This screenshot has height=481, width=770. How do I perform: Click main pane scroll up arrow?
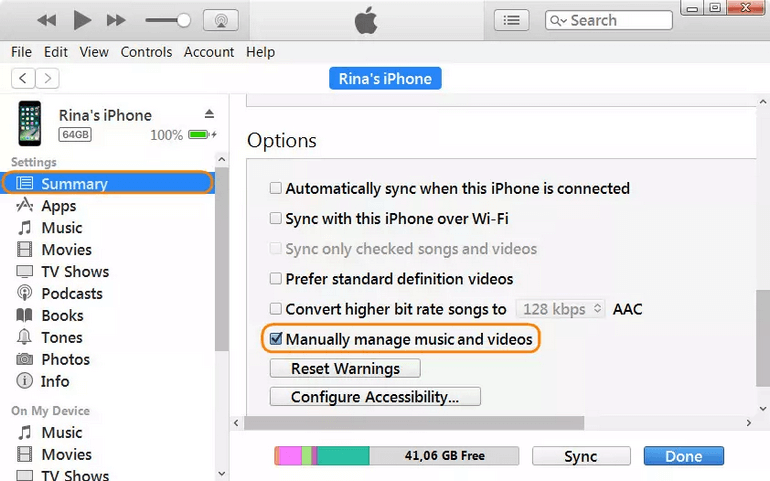pos(763,102)
